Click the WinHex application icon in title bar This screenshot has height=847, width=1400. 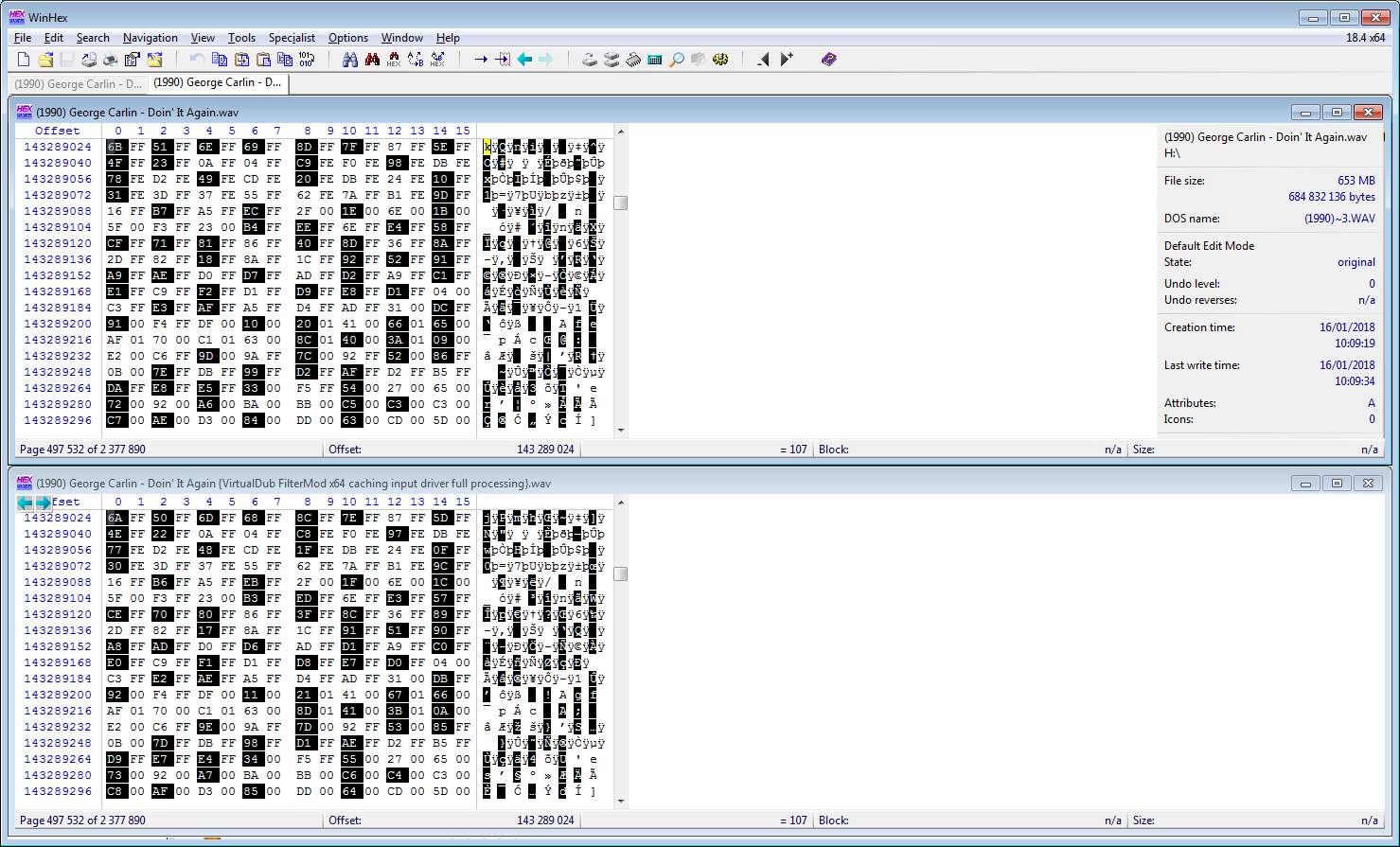click(17, 17)
